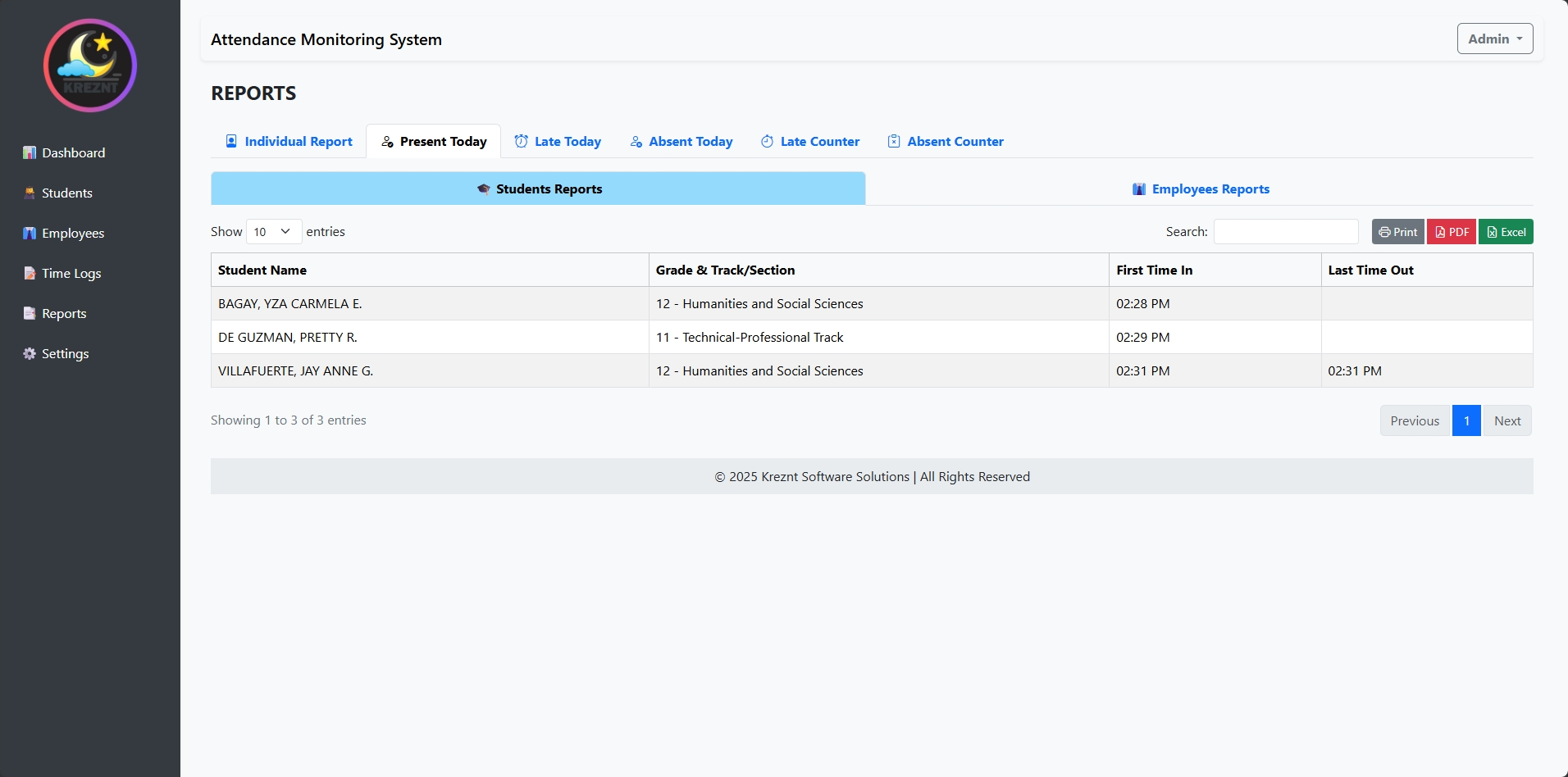Click the Dashboard chart icon in sidebar
The image size is (1568, 777).
pyautogui.click(x=30, y=152)
